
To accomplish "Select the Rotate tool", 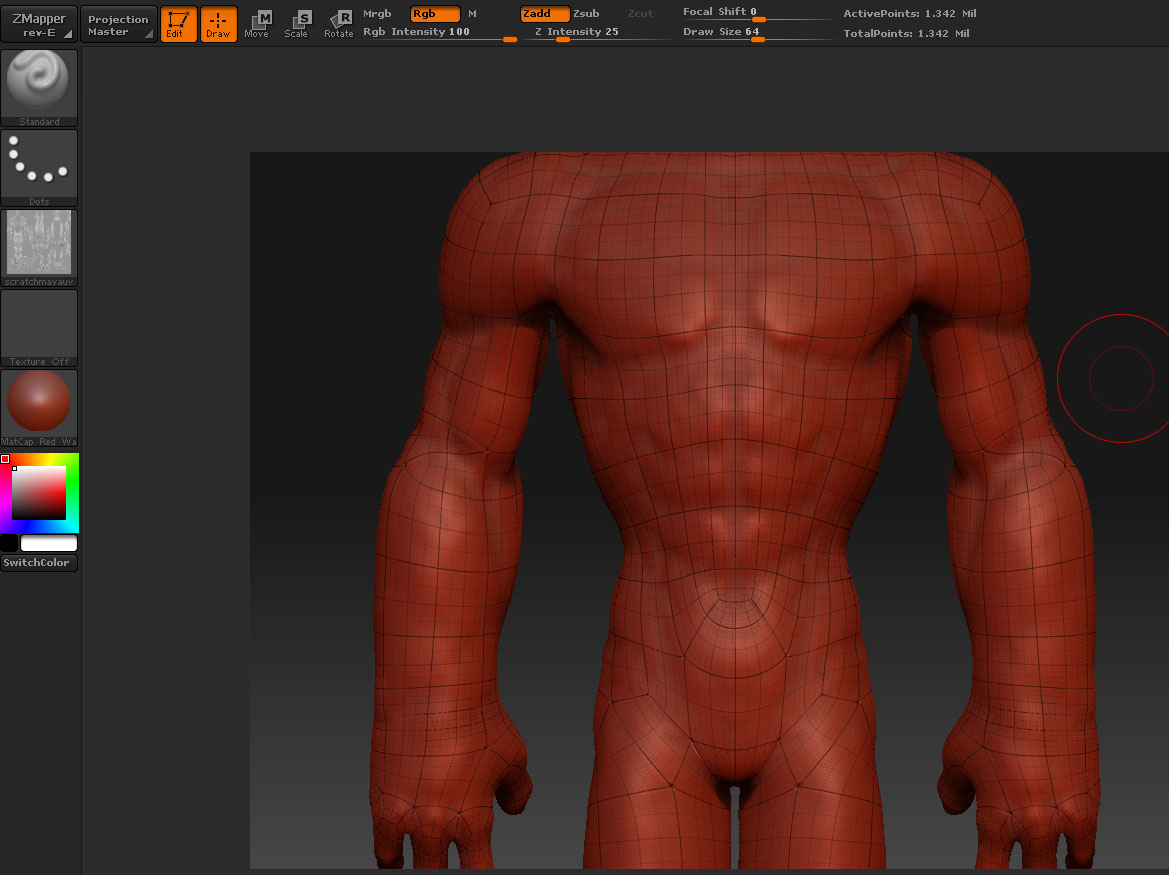I will point(338,25).
